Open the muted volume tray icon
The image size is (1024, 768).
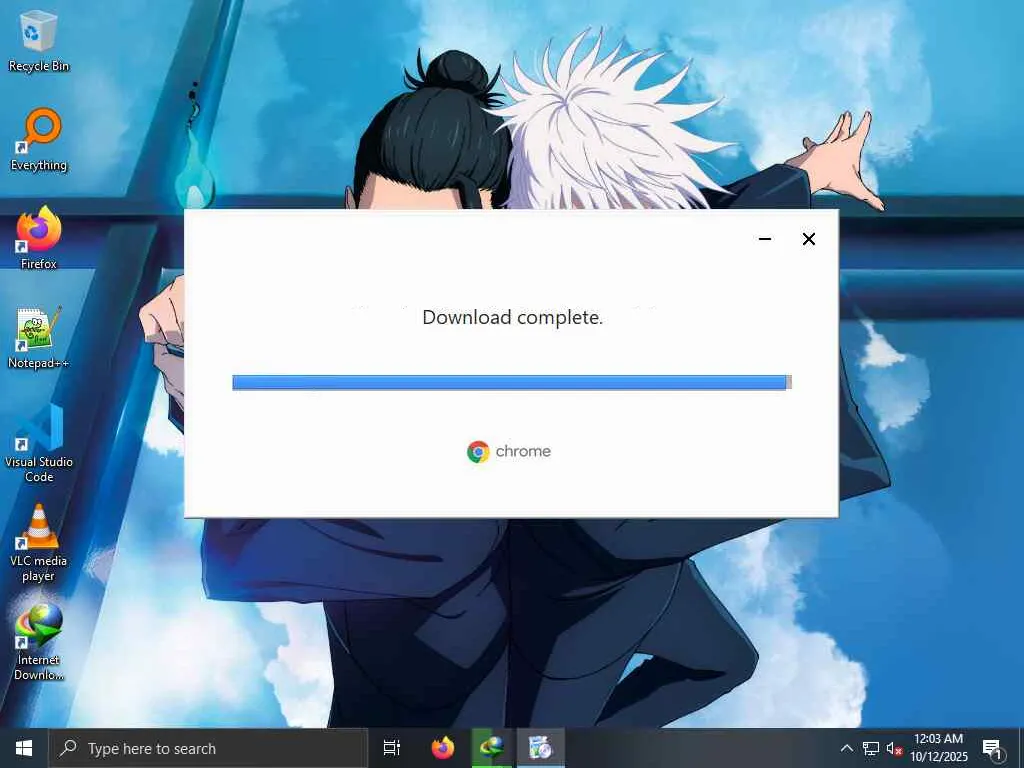(x=895, y=748)
